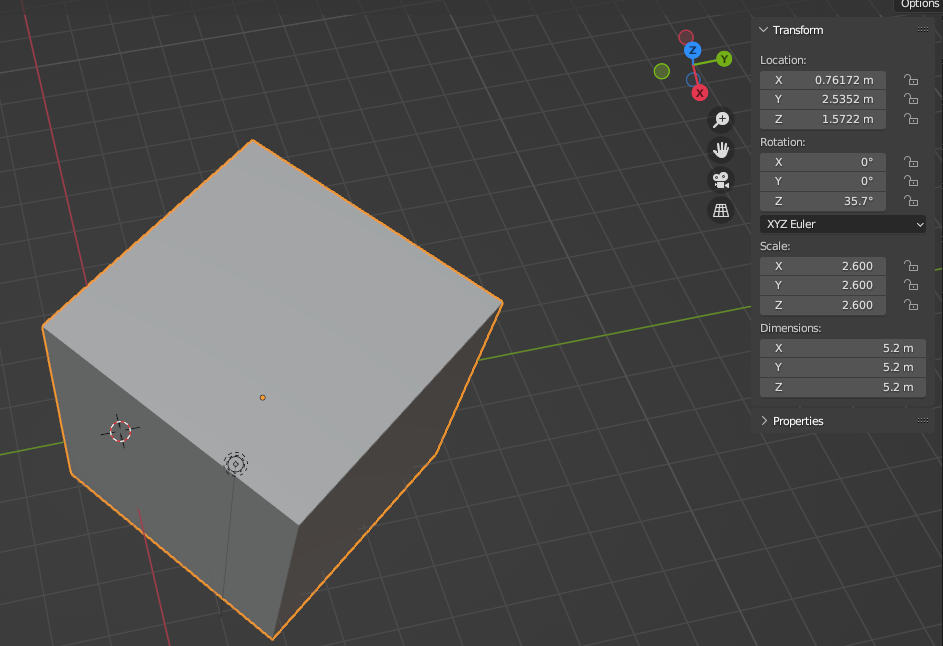
Task: Lock Scale Y value
Action: (x=911, y=285)
